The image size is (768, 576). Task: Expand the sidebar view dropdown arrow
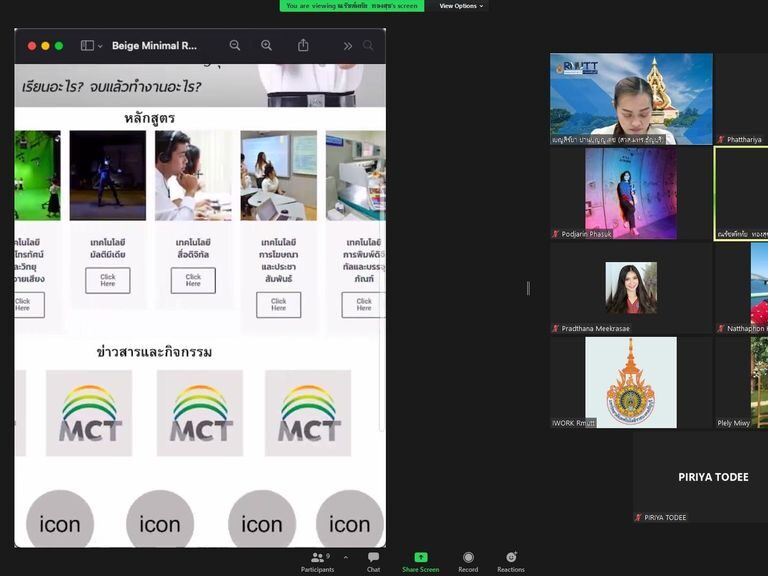(100, 46)
